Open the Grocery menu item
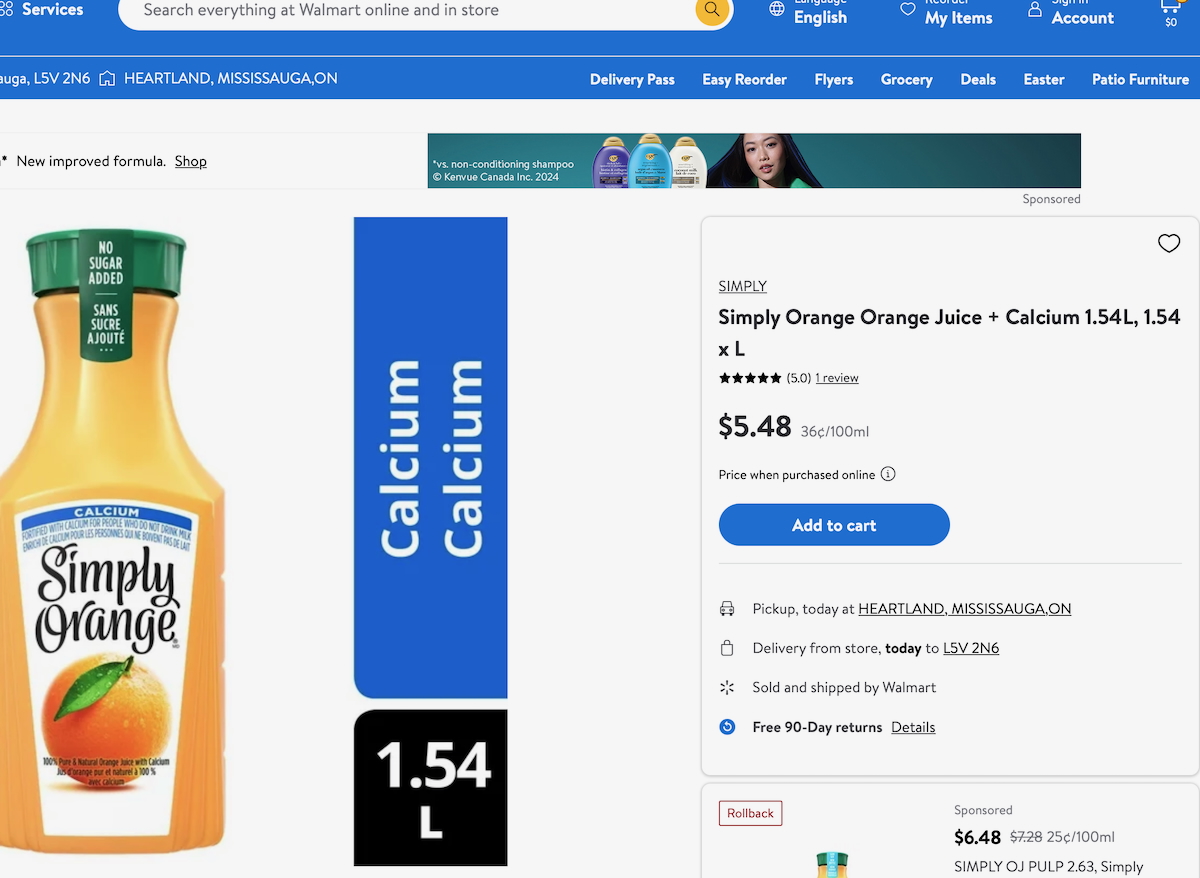Image resolution: width=1200 pixels, height=878 pixels. point(906,79)
